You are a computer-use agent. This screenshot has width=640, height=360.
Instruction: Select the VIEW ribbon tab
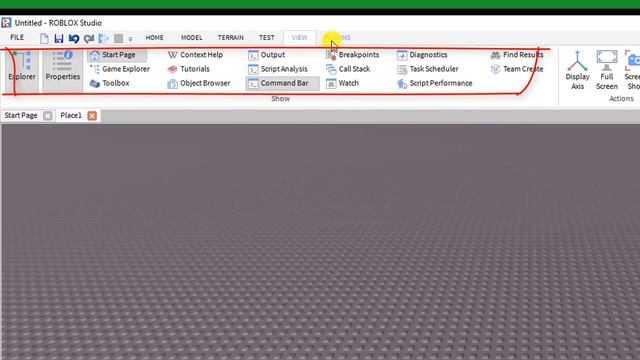pos(299,38)
